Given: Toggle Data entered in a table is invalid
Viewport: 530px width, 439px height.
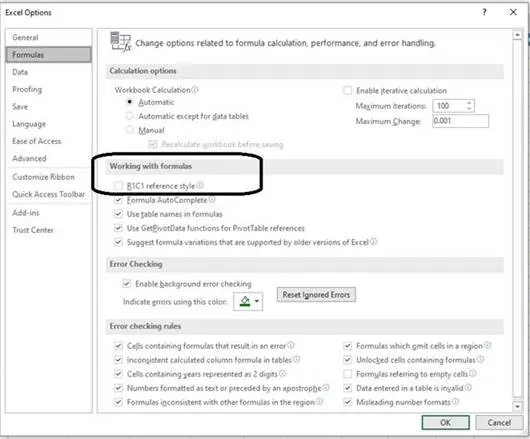Looking at the screenshot, I should pyautogui.click(x=347, y=388).
